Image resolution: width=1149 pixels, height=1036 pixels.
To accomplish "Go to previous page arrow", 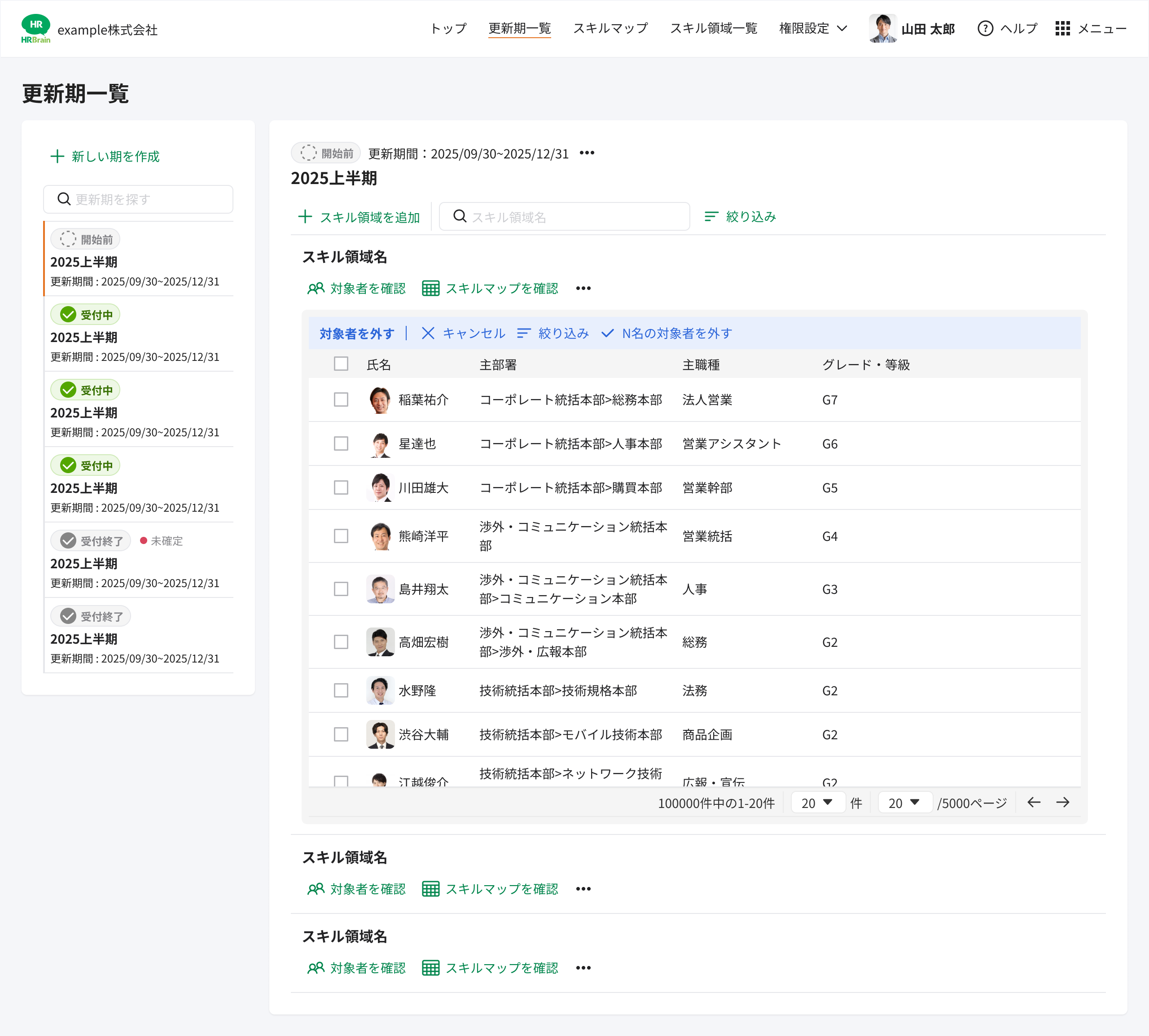I will 1034,803.
